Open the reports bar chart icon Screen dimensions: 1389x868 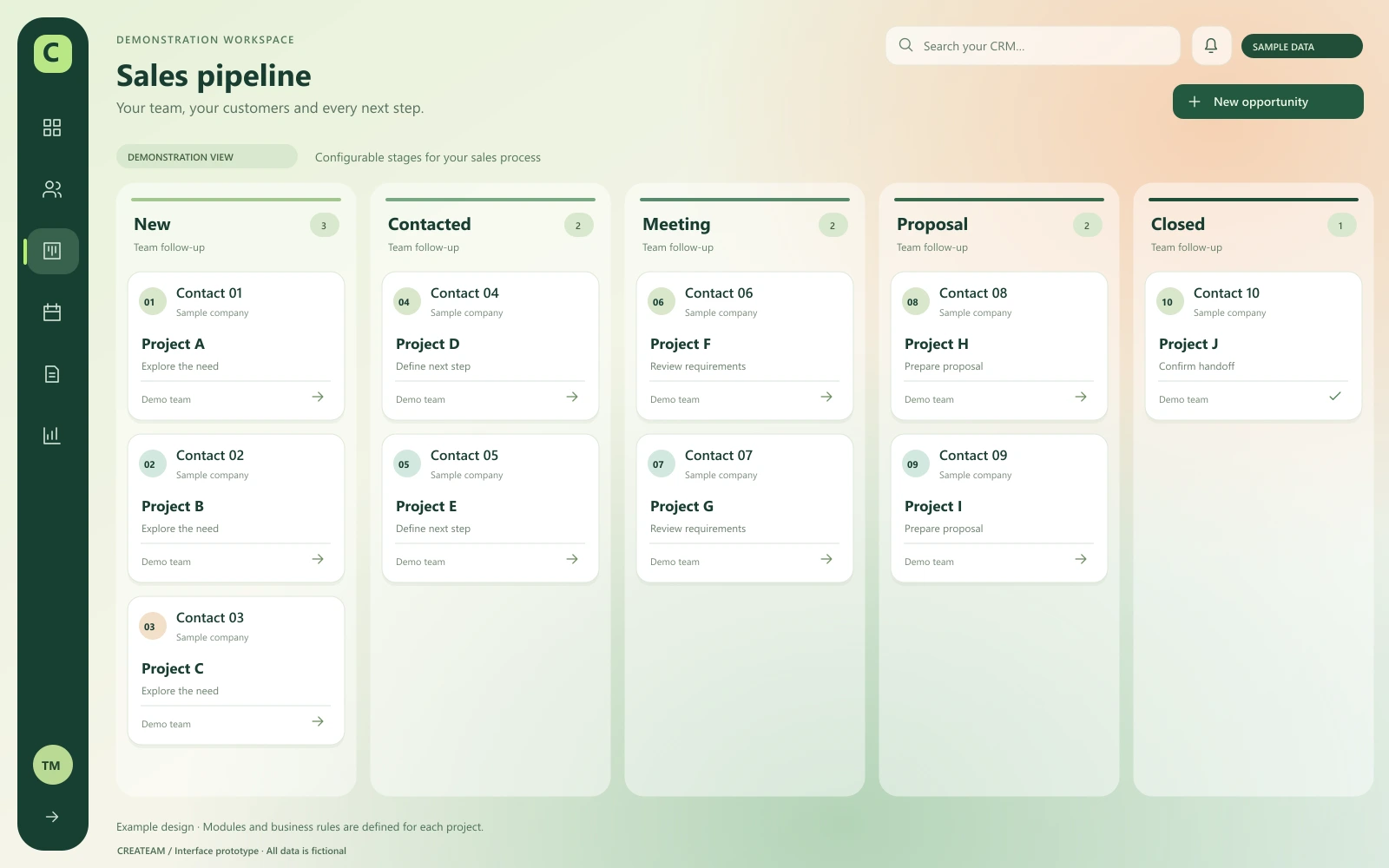[x=52, y=435]
